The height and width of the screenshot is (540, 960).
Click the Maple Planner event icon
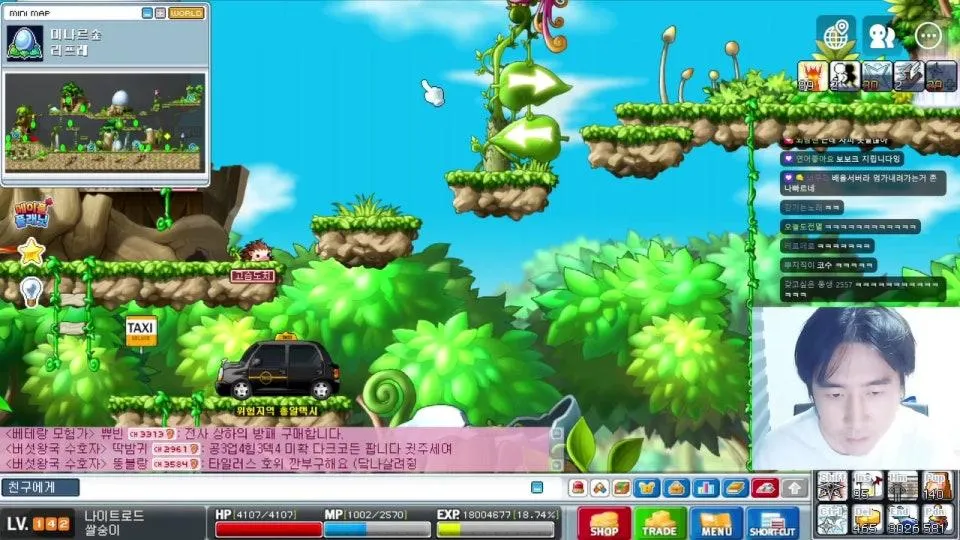pos(32,213)
